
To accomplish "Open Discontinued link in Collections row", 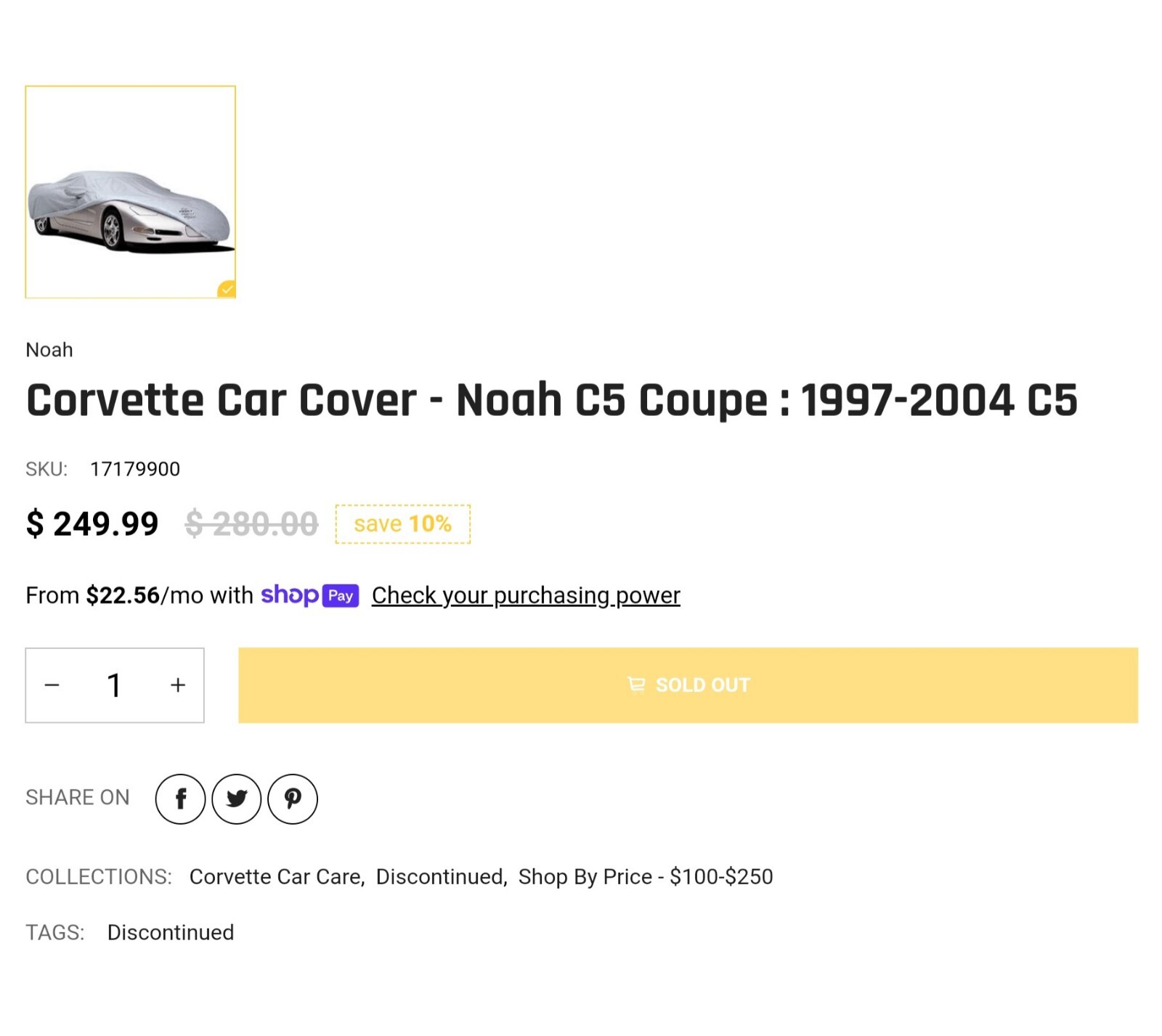I will (x=441, y=876).
